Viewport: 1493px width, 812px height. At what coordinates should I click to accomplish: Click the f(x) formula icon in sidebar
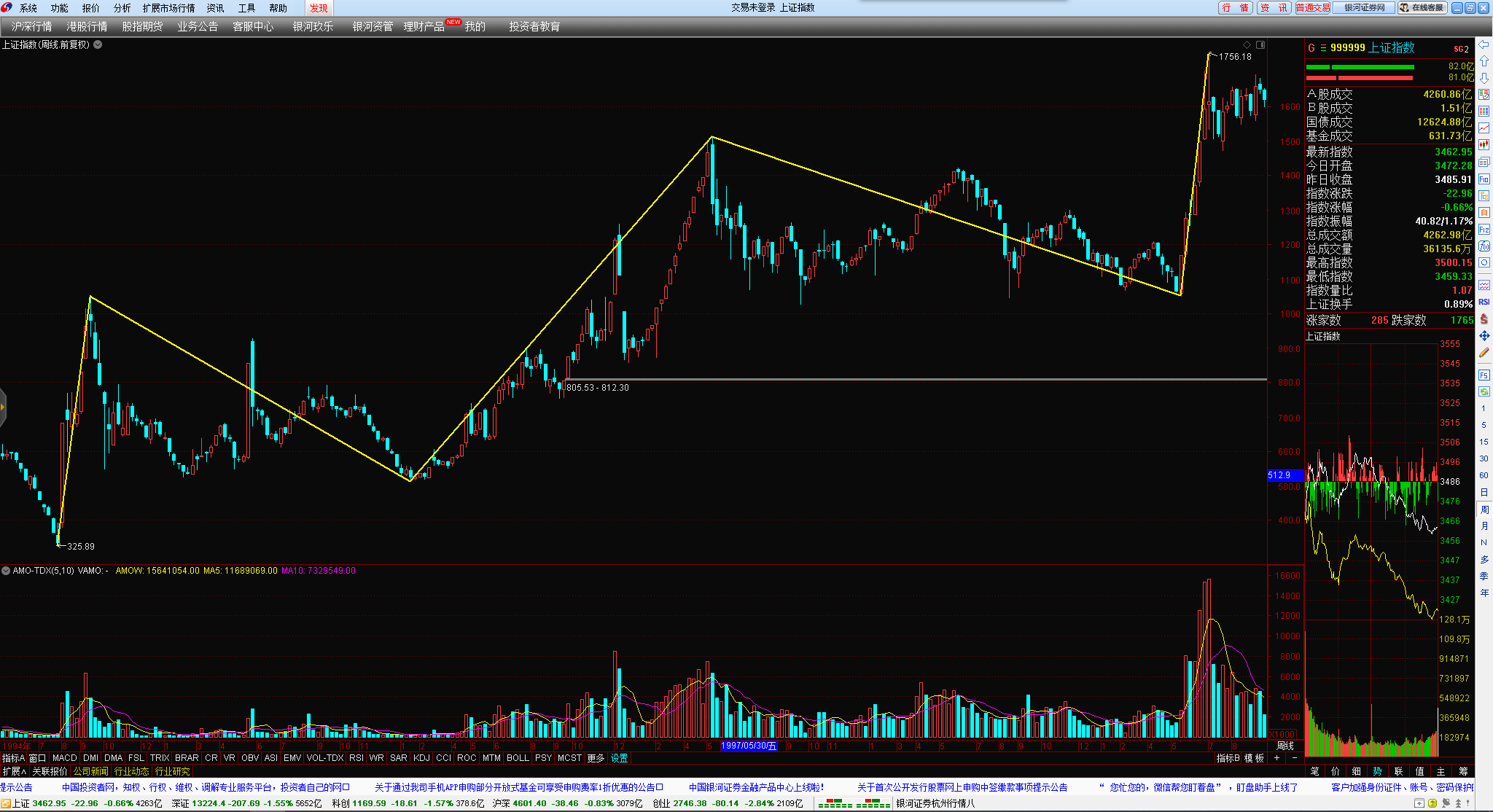[x=1484, y=246]
